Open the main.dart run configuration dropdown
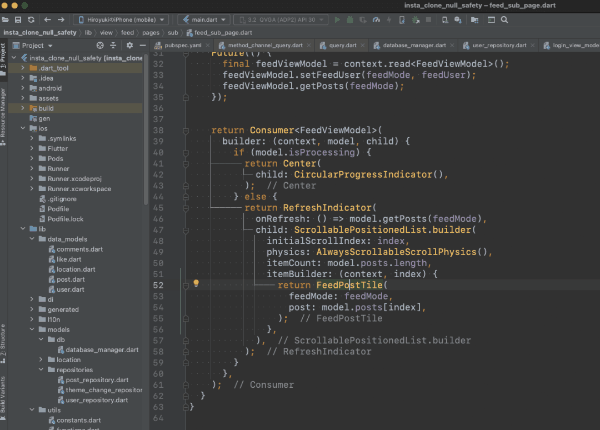 click(x=204, y=20)
